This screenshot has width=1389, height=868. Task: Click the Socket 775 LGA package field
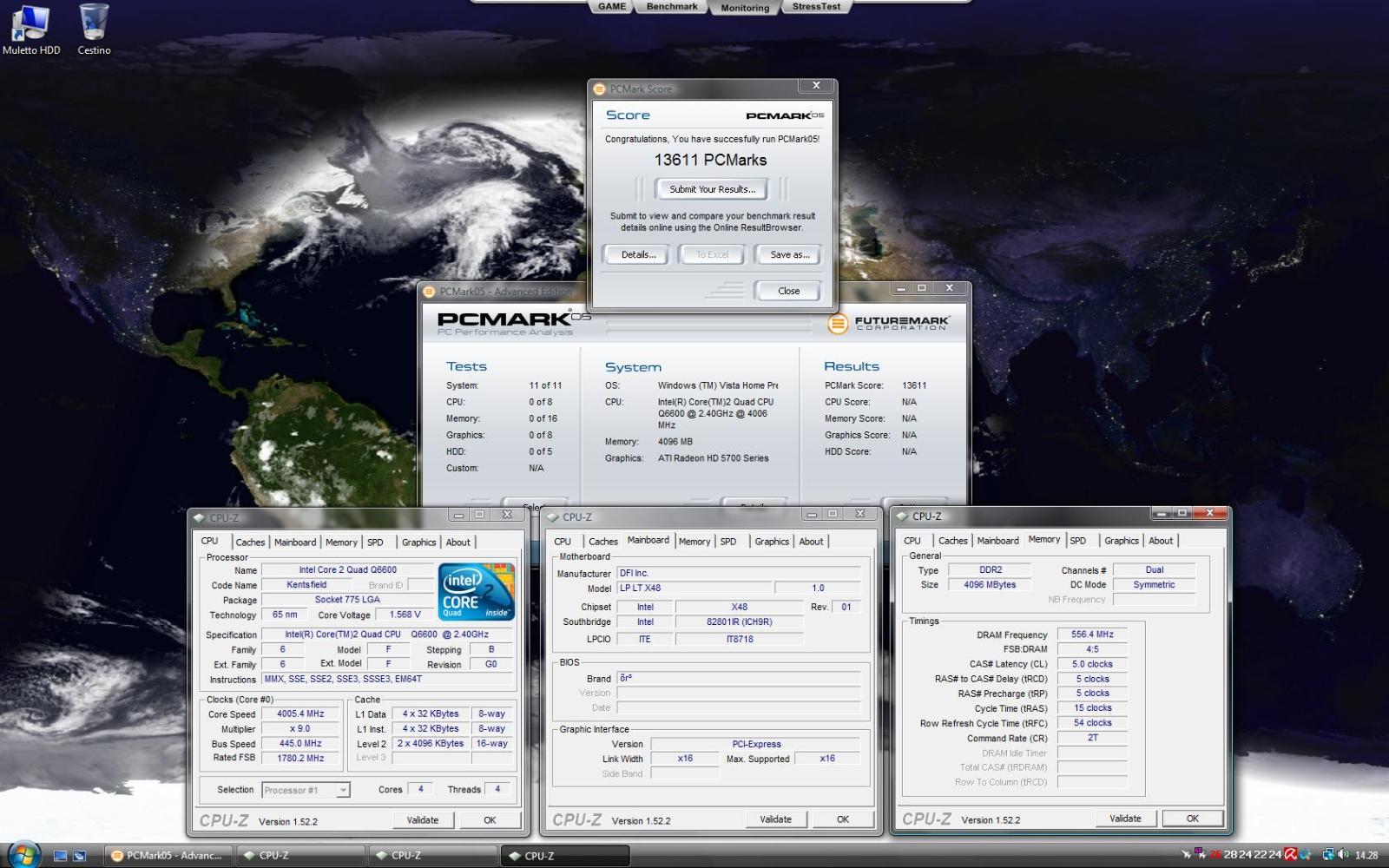coord(347,599)
